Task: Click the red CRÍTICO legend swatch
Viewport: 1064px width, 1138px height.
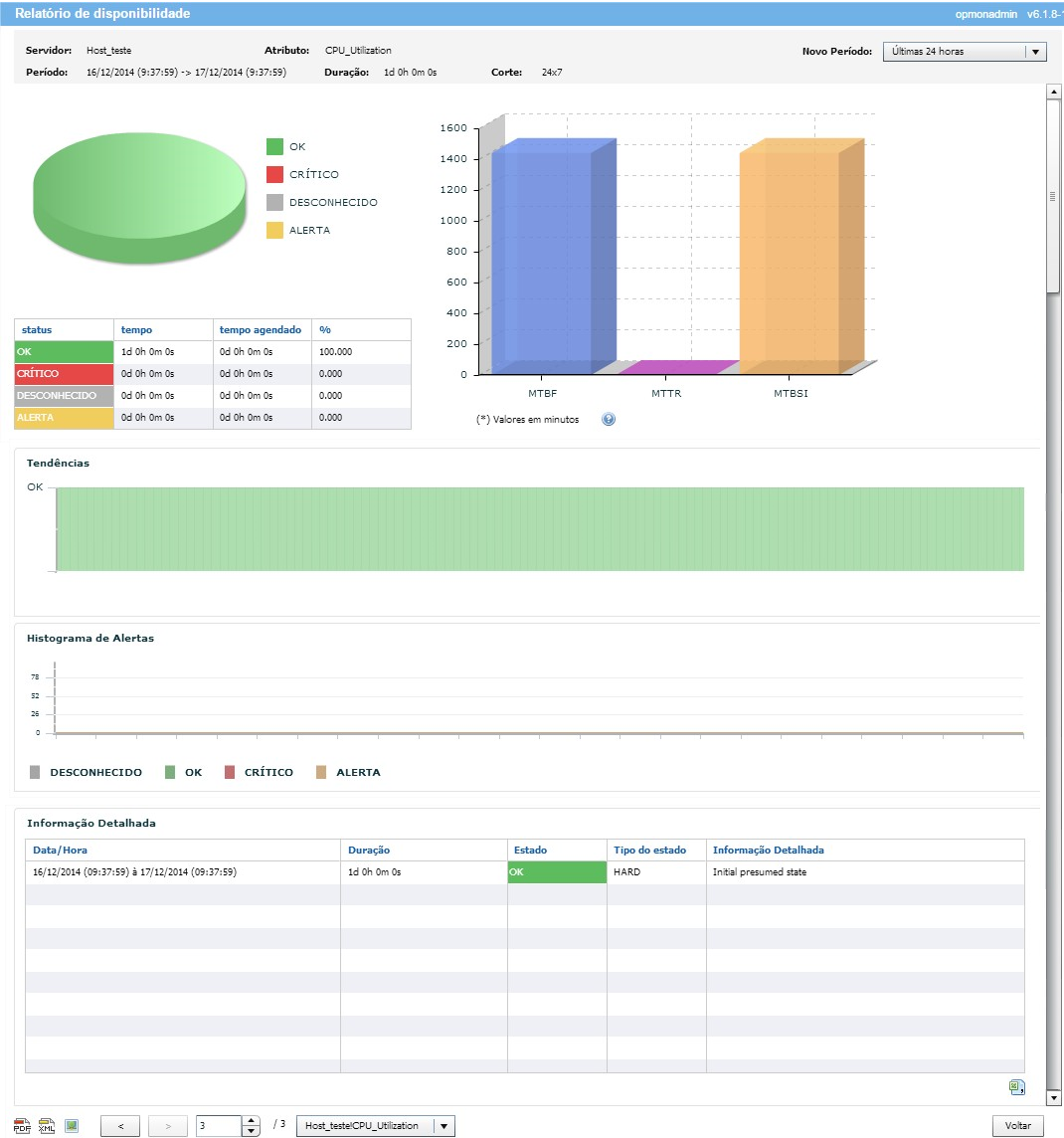Action: pyautogui.click(x=274, y=175)
